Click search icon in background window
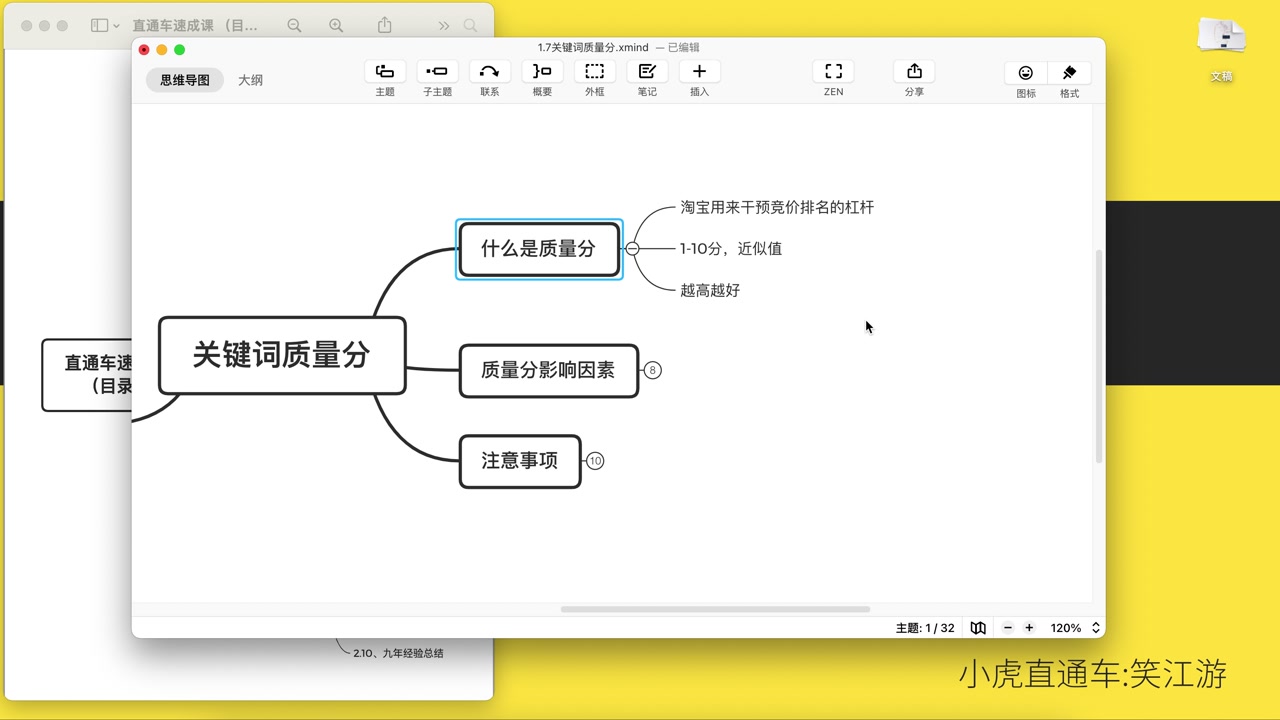Screen dimensions: 1280x720 pyautogui.click(x=470, y=25)
